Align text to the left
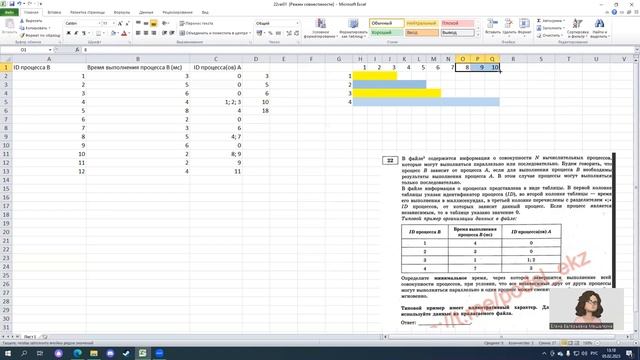Viewport: 640px width, 360px height. [138, 33]
